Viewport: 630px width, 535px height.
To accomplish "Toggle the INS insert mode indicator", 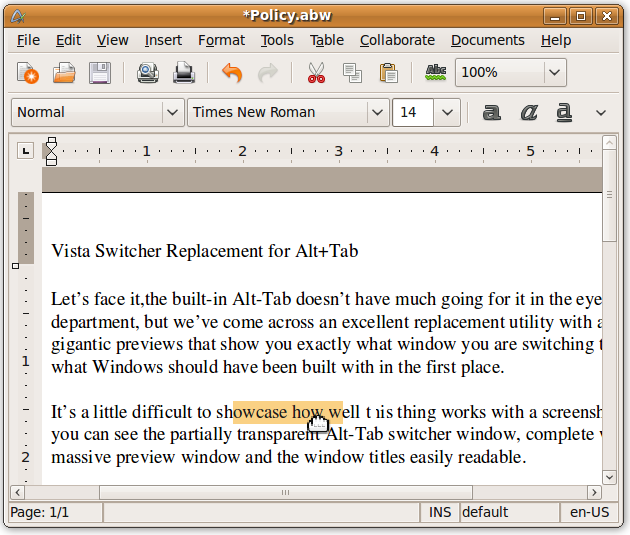I will pos(440,512).
